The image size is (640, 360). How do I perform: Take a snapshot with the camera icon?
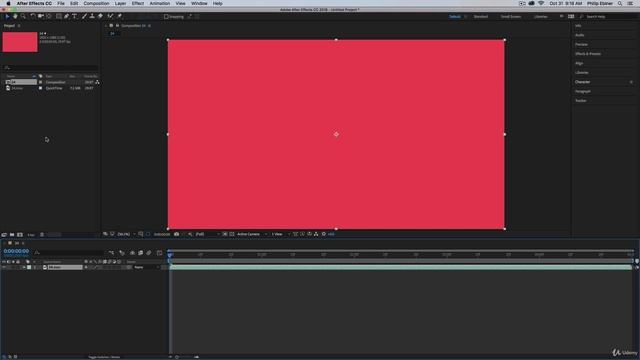tap(176, 234)
